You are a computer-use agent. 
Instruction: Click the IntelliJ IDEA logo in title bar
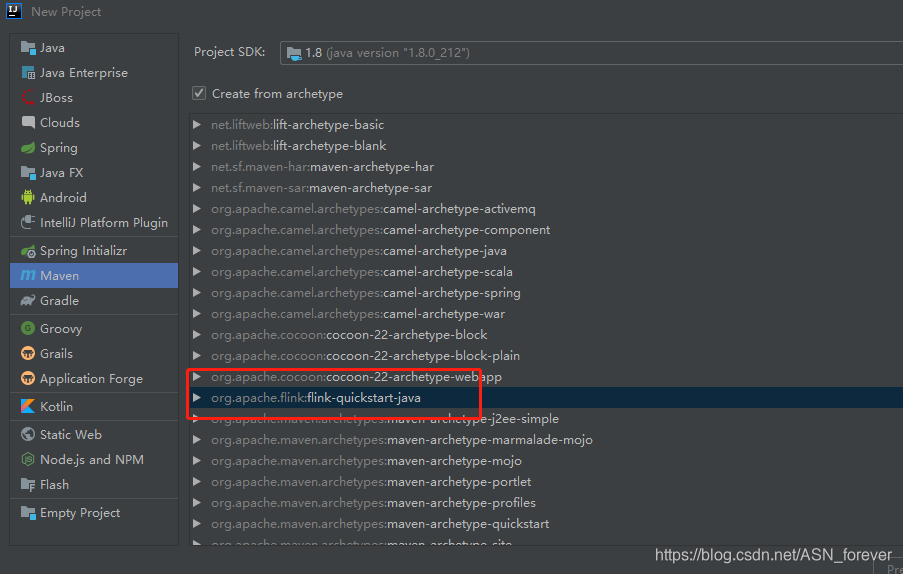tap(13, 10)
